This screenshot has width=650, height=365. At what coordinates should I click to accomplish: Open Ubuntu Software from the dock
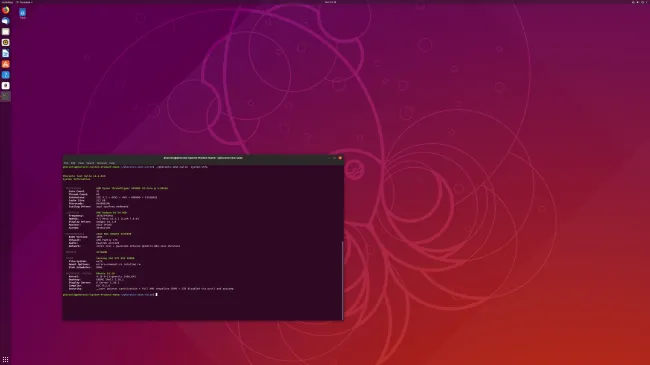point(5,64)
